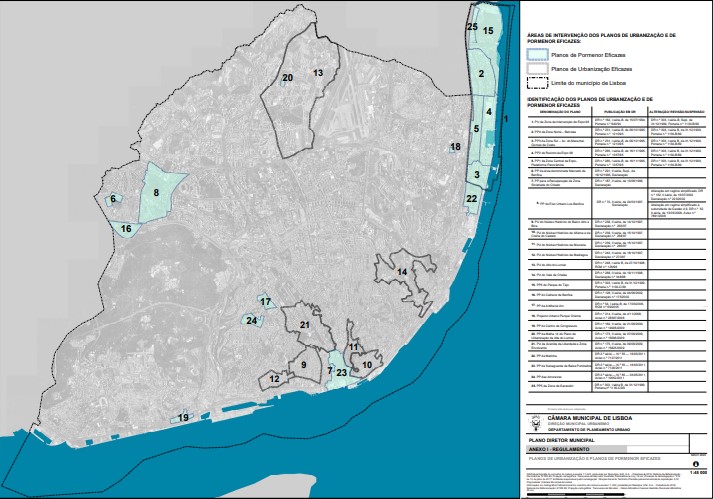Click map zone labeled 21
Image resolution: width=714 pixels, height=499 pixels.
point(304,325)
